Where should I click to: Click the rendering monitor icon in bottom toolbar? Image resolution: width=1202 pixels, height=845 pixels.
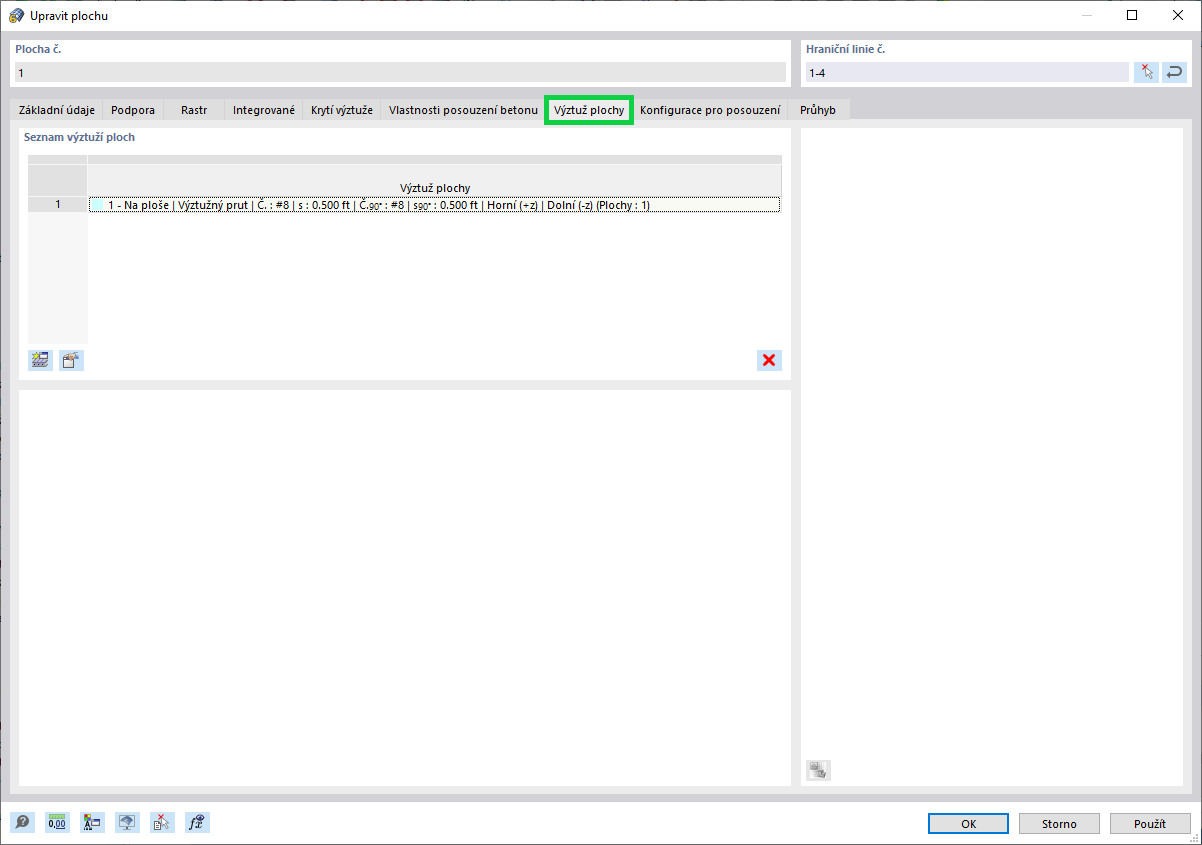[127, 822]
